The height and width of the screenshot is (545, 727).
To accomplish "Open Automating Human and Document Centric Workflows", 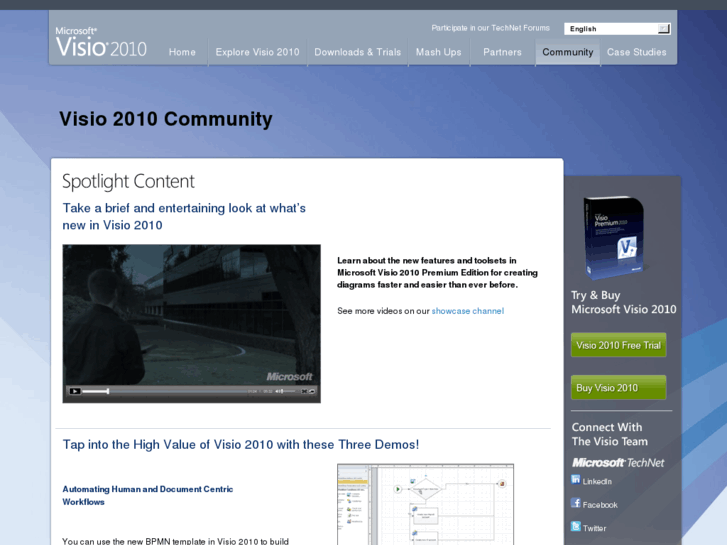I will click(147, 495).
